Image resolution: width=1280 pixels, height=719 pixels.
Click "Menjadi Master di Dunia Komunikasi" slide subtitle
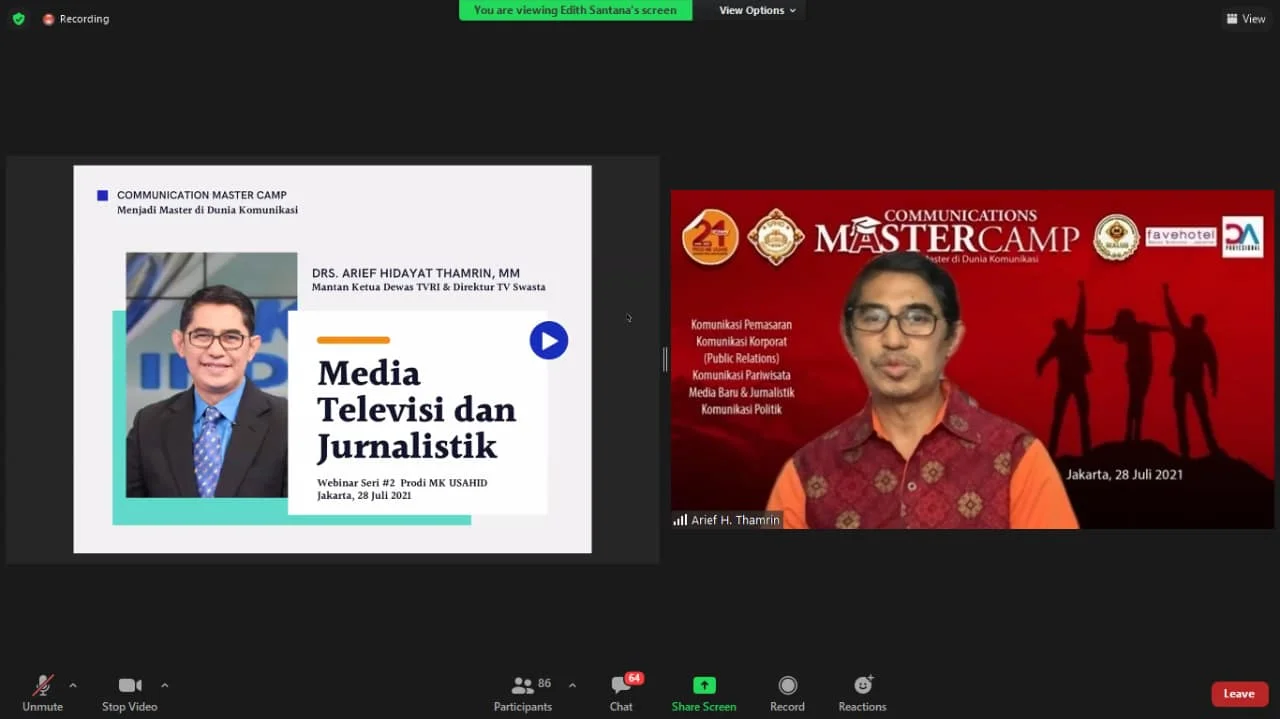coord(207,210)
